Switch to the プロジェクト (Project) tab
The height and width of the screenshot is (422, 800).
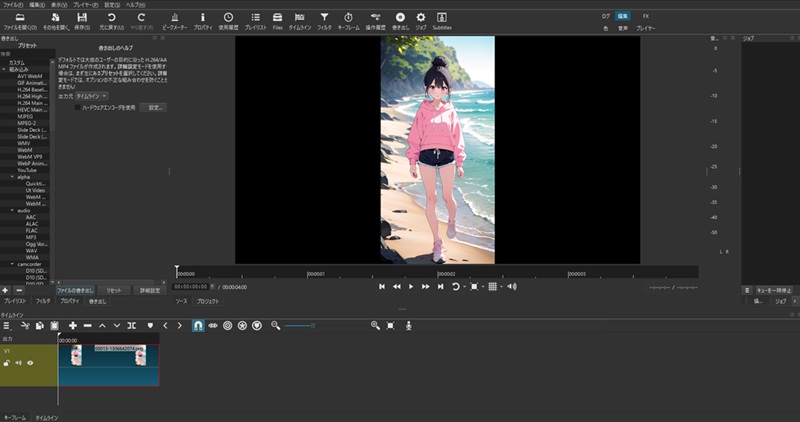(x=207, y=300)
